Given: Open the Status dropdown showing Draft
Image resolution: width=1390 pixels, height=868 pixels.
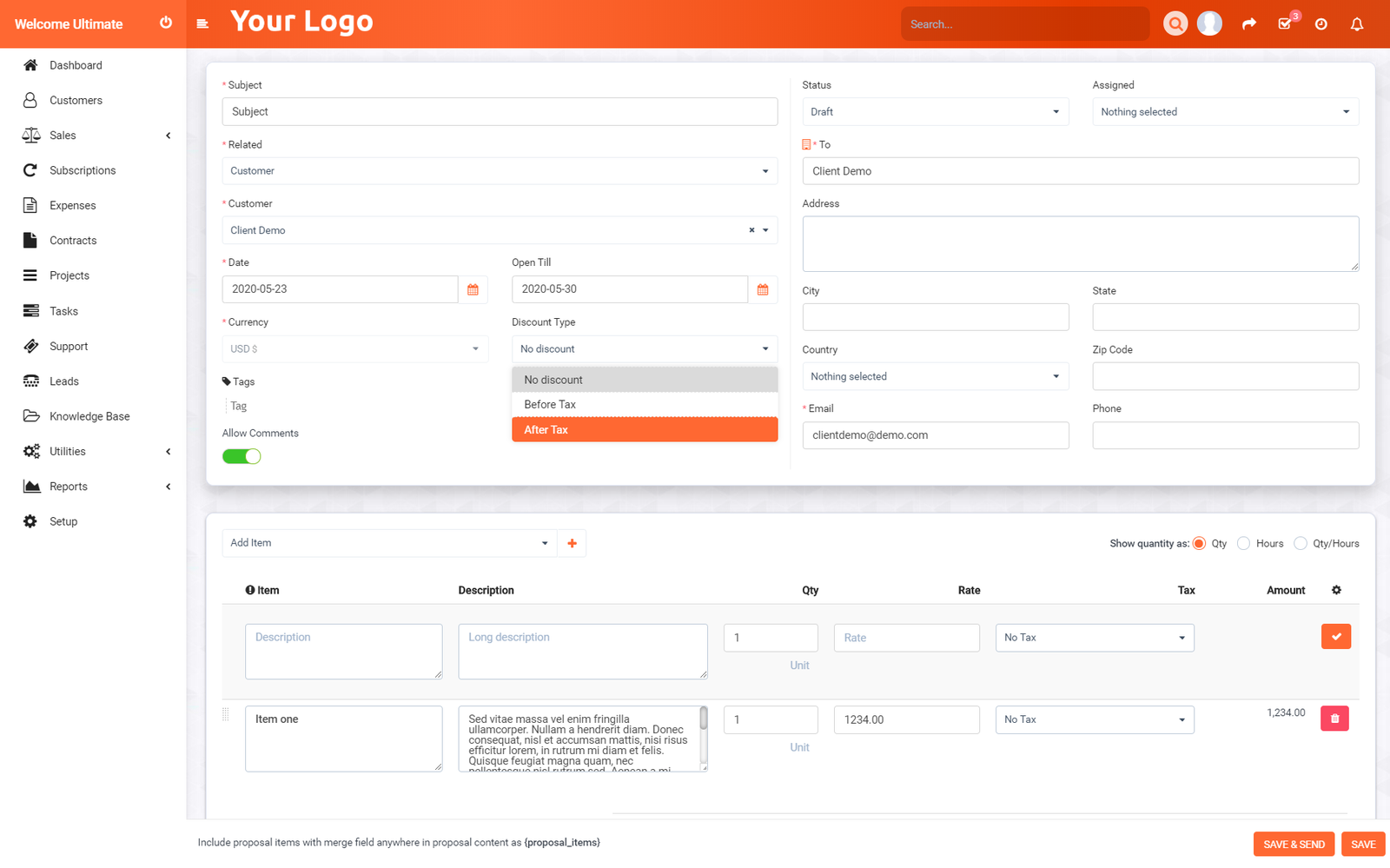Looking at the screenshot, I should [935, 111].
